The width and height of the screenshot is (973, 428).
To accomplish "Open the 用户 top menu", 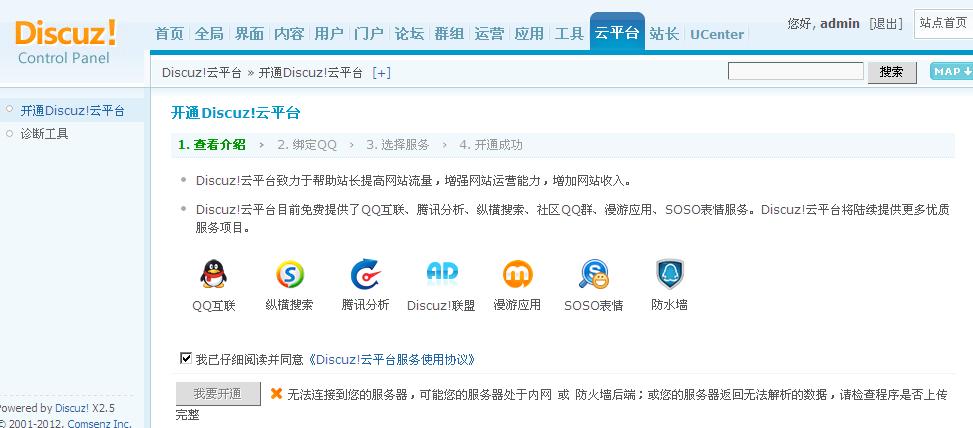I will [x=329, y=33].
